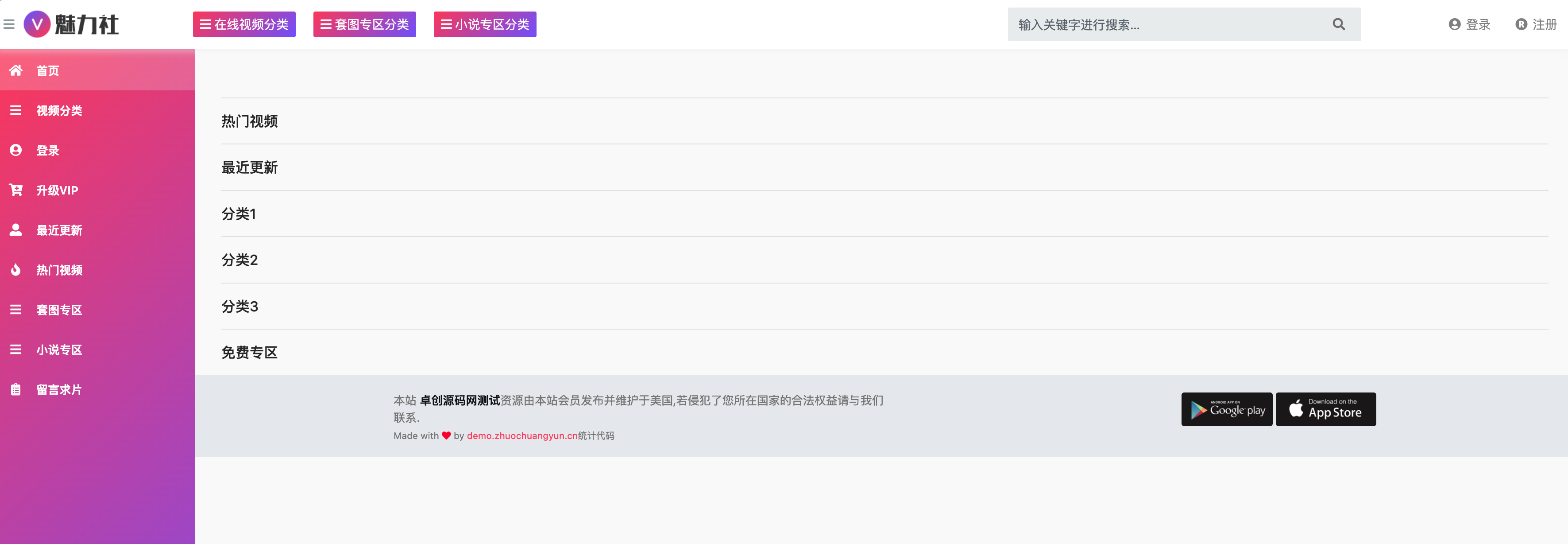
Task: Click the App Store badge
Action: [x=1326, y=409]
